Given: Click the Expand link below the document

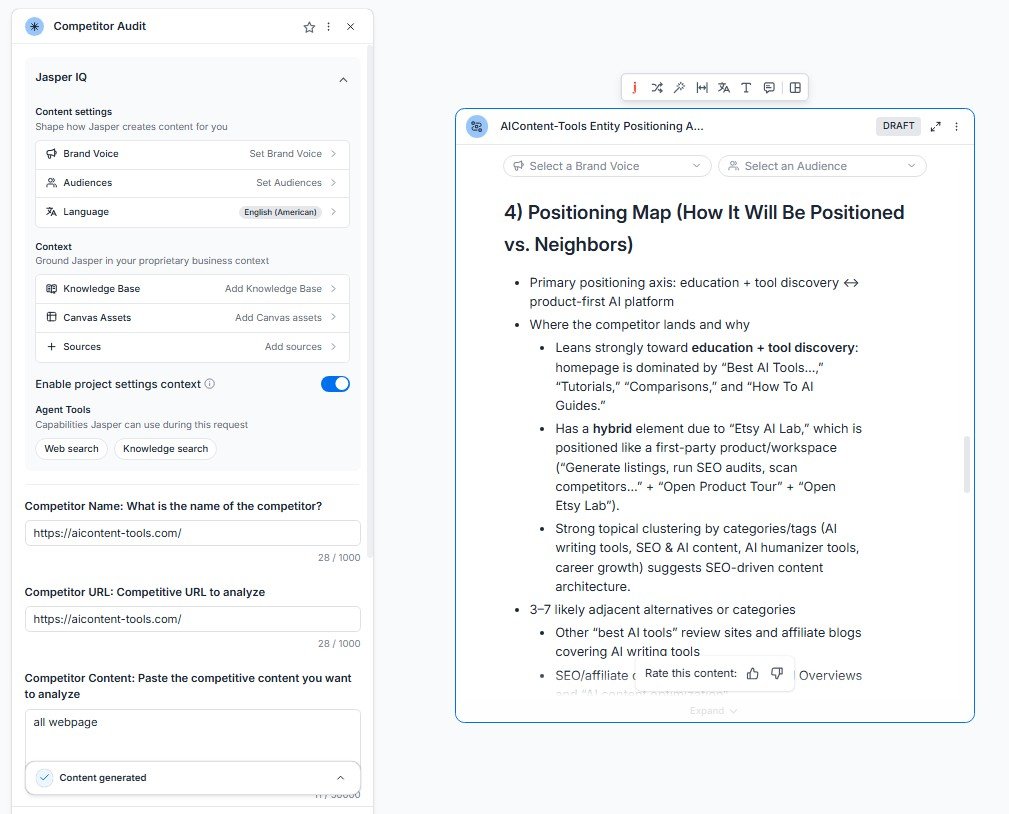Looking at the screenshot, I should pos(713,710).
